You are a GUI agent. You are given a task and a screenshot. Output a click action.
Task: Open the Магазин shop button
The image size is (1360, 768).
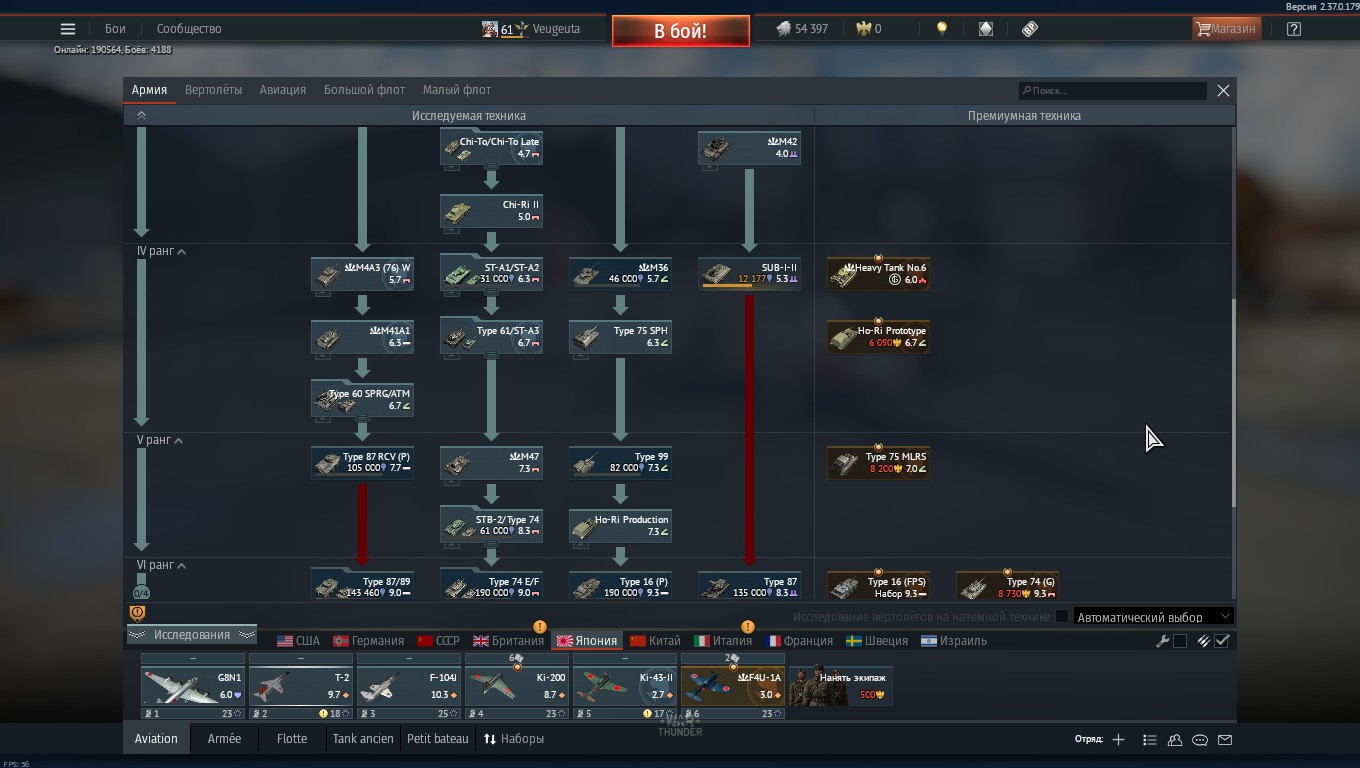1225,29
